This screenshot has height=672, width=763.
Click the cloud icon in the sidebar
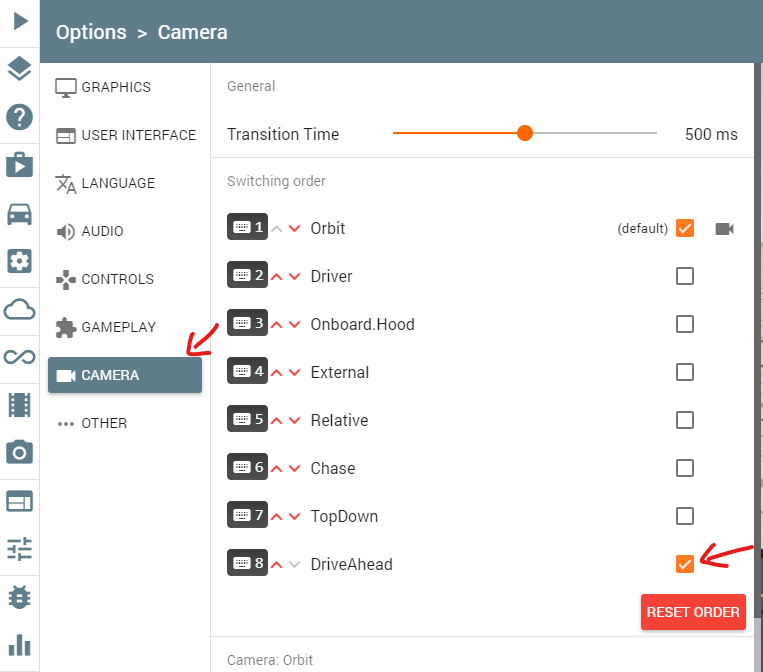pos(20,309)
